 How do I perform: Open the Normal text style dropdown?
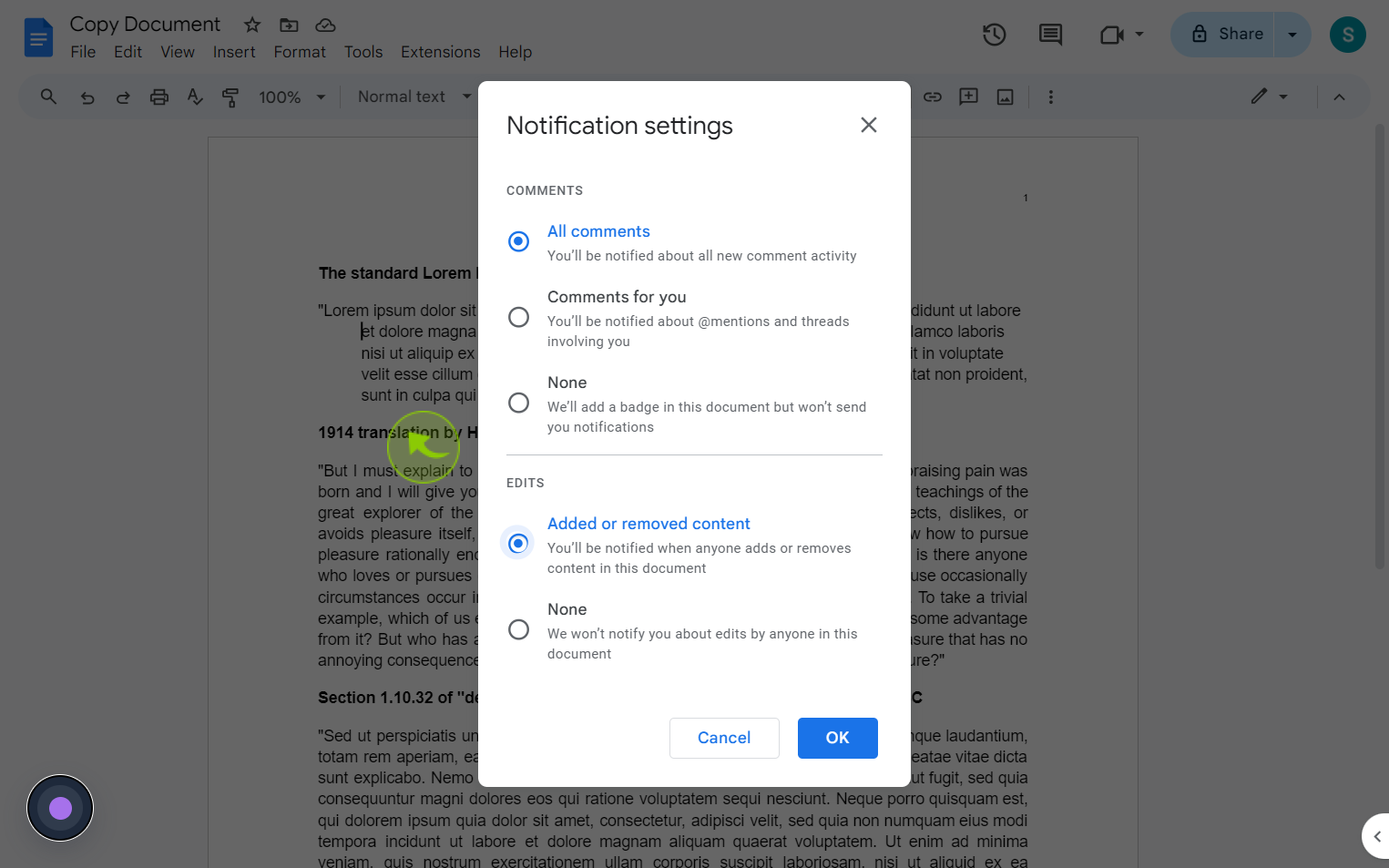click(414, 97)
